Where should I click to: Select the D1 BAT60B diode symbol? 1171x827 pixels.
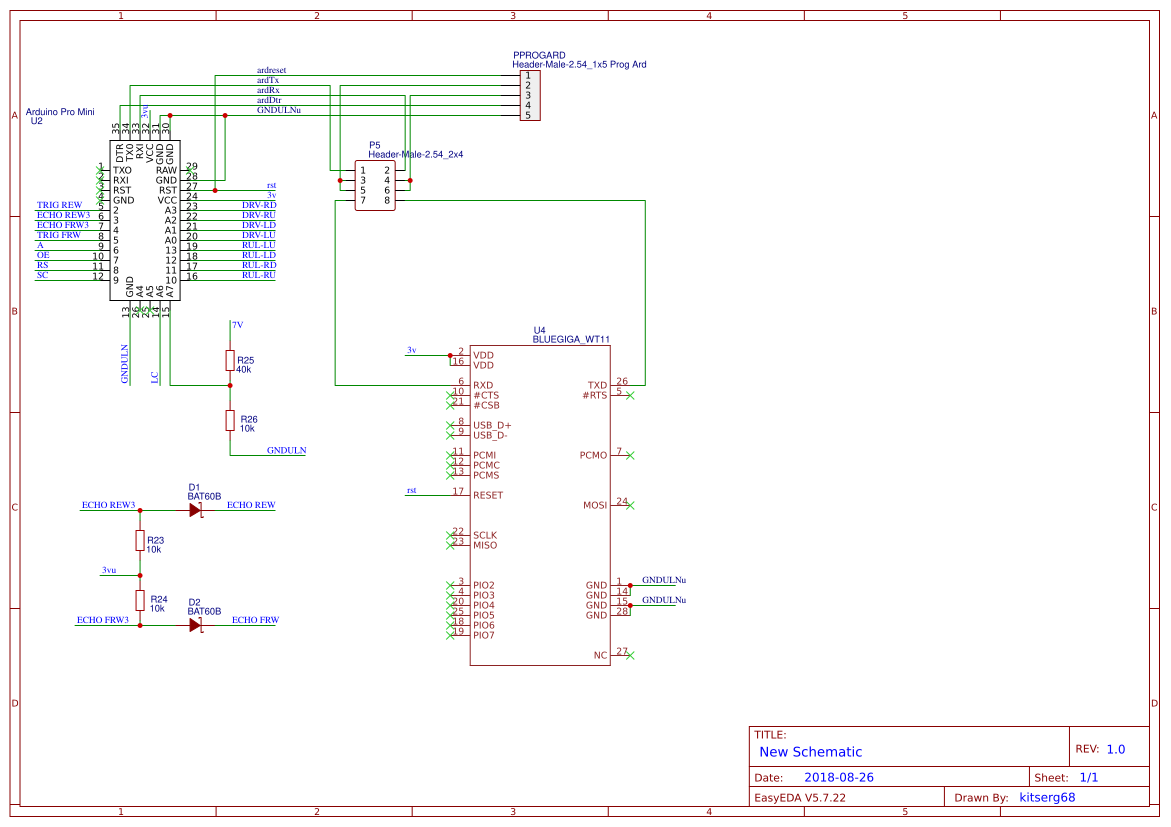(x=196, y=510)
